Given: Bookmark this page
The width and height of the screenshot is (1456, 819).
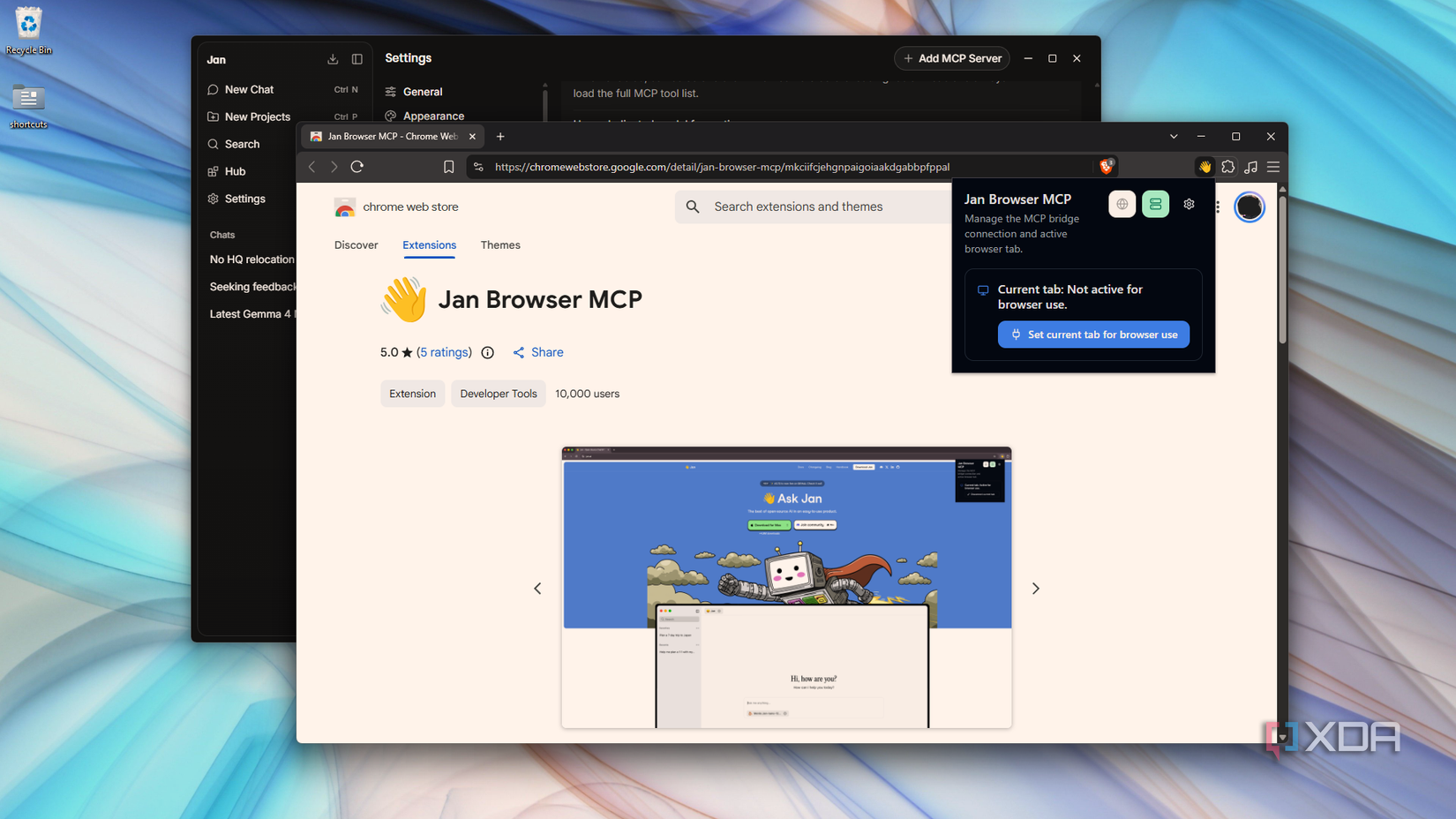Looking at the screenshot, I should (448, 167).
